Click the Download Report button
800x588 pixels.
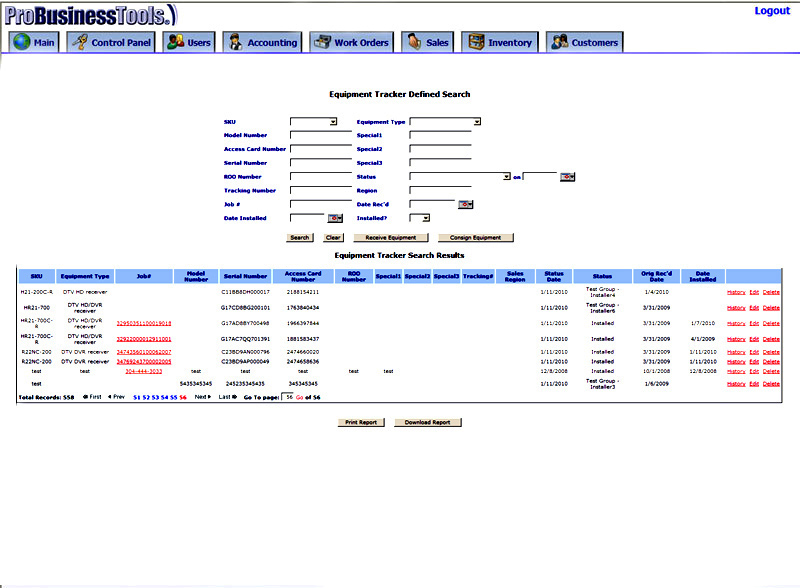[427, 422]
